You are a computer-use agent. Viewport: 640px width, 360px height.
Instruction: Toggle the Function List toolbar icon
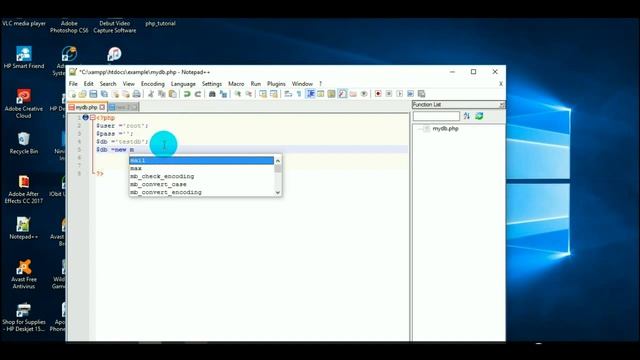click(342, 94)
